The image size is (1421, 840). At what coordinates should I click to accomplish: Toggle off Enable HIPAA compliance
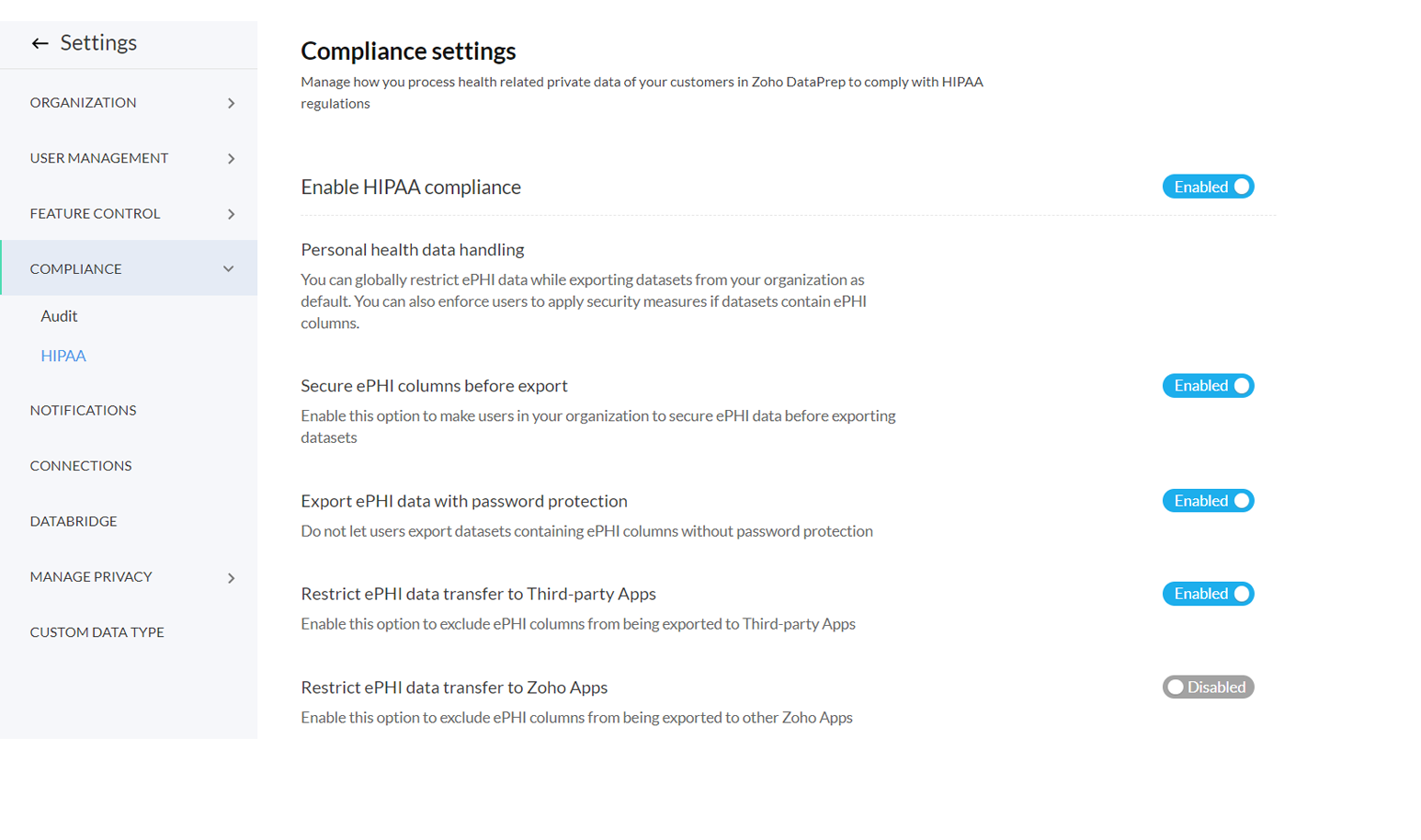click(x=1208, y=186)
